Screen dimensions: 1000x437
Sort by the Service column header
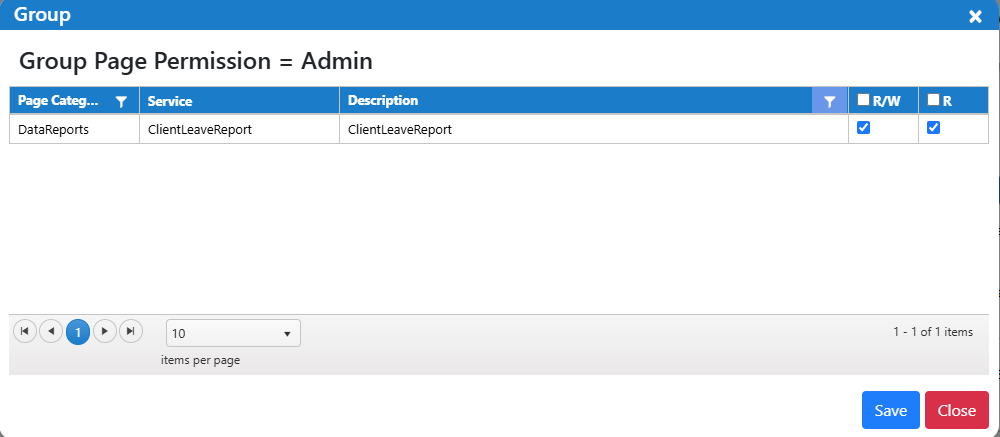[x=170, y=101]
